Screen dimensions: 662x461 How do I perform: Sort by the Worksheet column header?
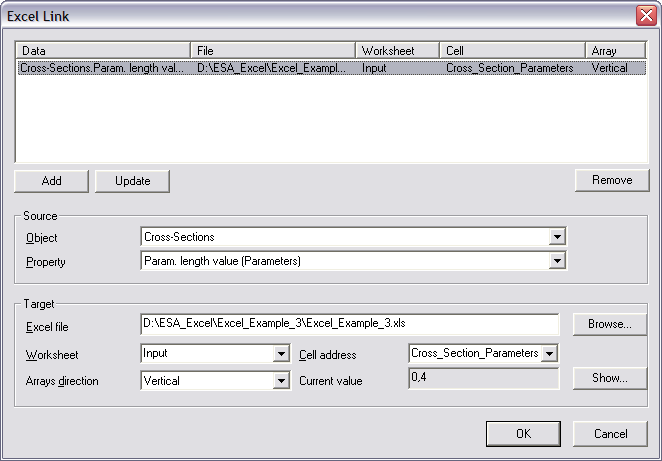pyautogui.click(x=398, y=51)
